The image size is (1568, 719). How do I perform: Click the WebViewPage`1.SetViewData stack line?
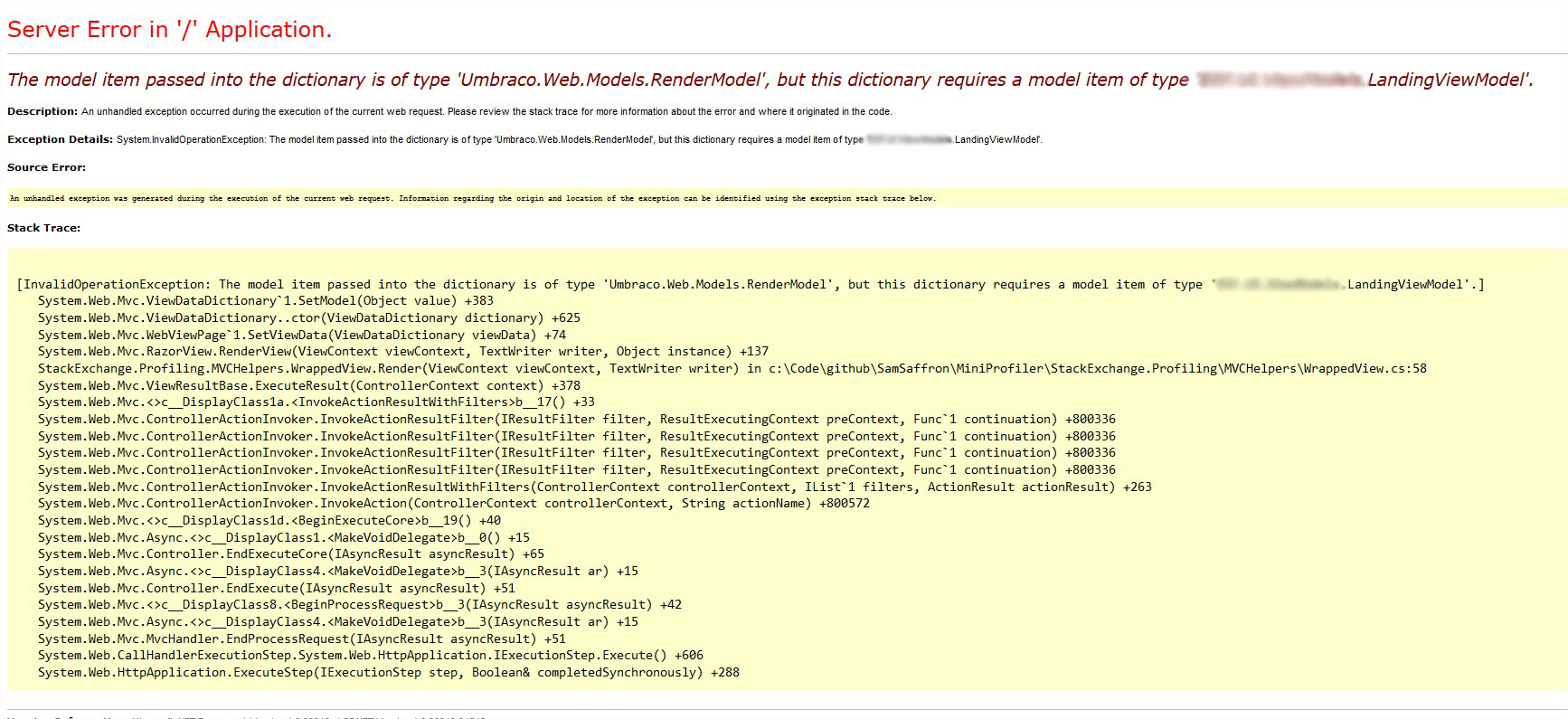click(x=301, y=335)
